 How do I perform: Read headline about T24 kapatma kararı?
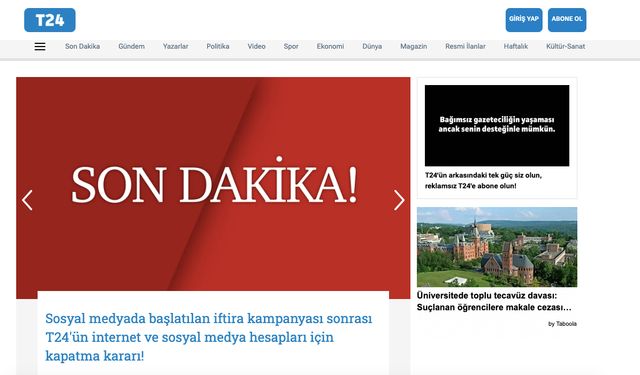[x=209, y=337]
